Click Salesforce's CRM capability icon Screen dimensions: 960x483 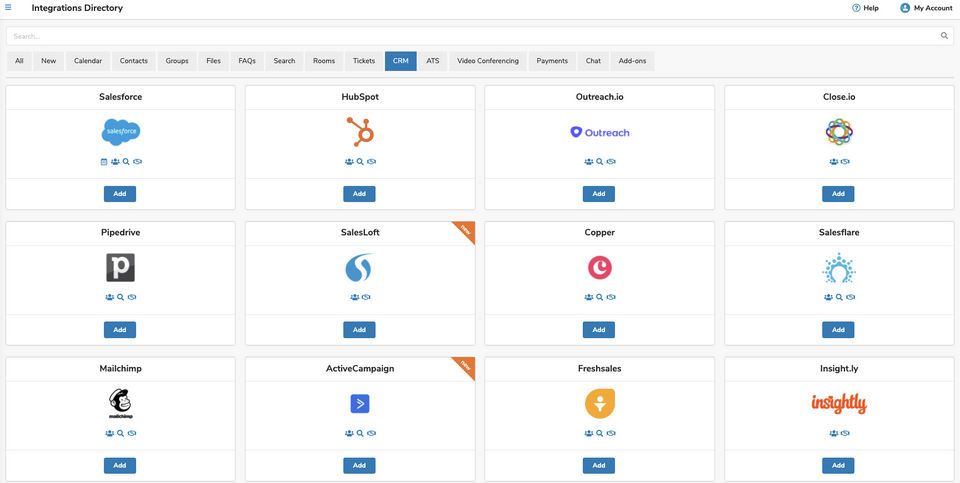coord(138,162)
